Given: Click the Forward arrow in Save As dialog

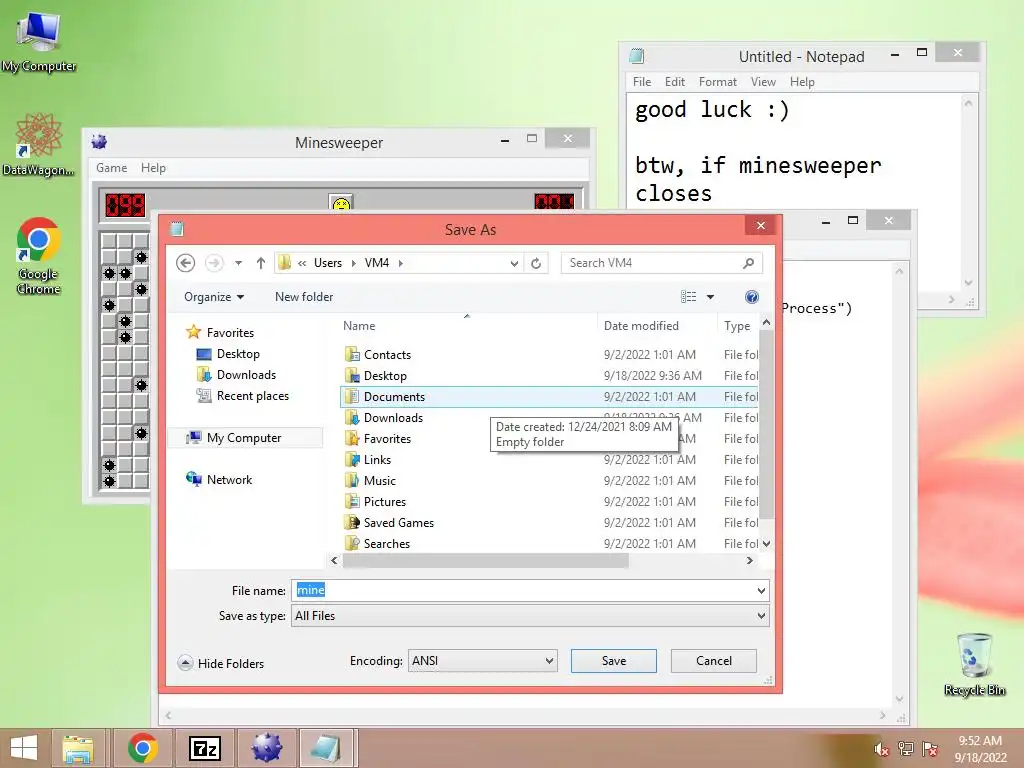Looking at the screenshot, I should [x=214, y=263].
